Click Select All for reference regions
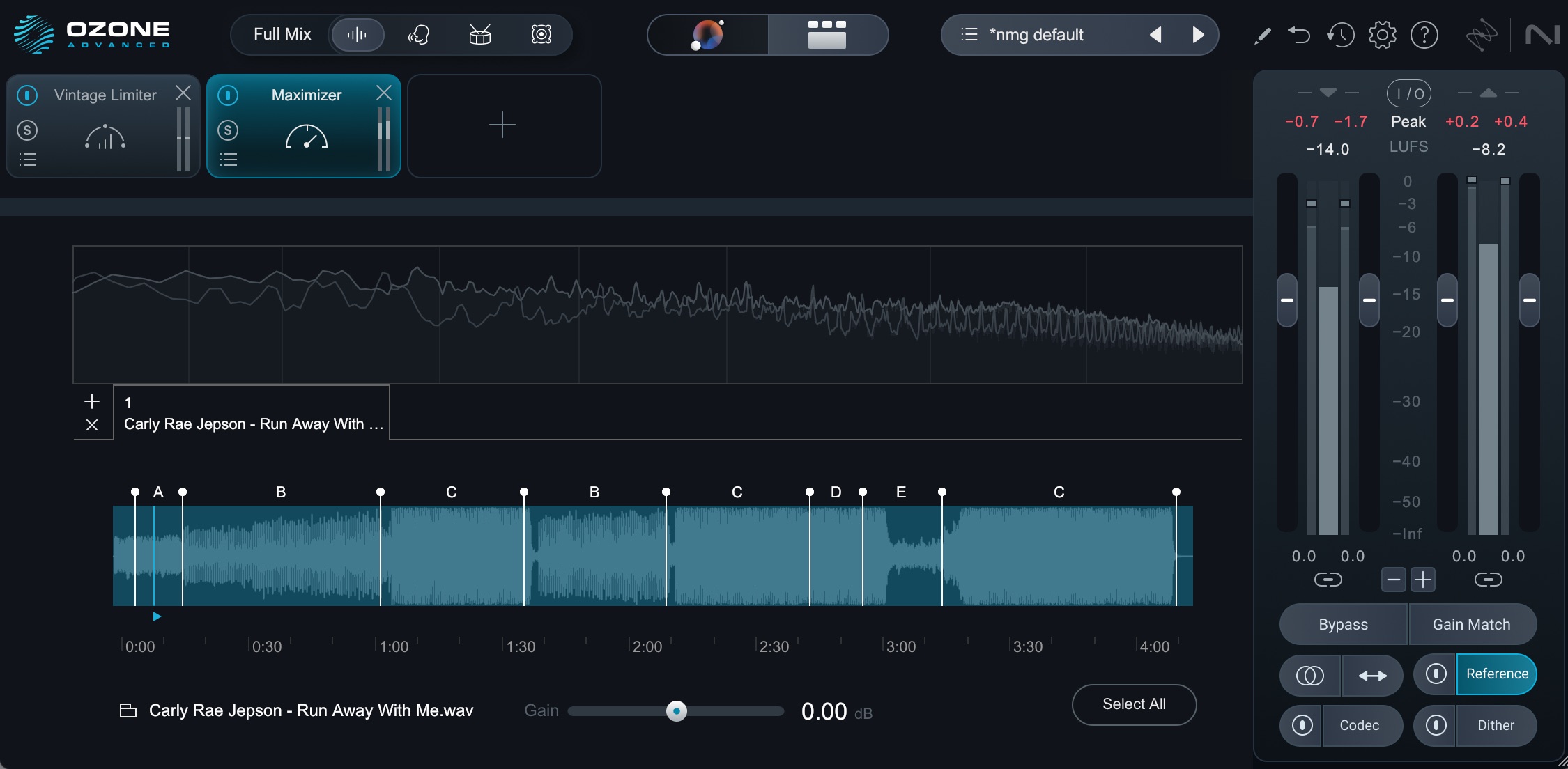Screen dimensions: 1568x769 (1134, 704)
